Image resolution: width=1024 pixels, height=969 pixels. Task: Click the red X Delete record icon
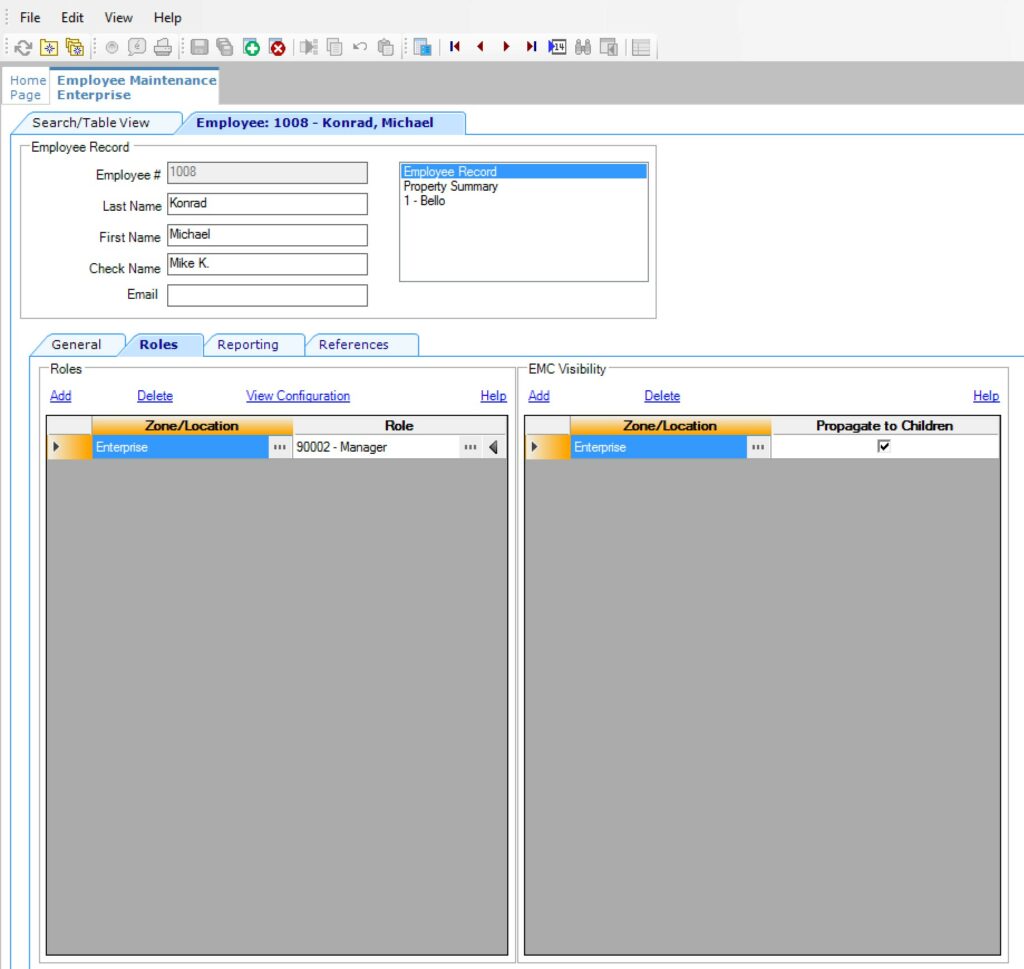pyautogui.click(x=278, y=47)
